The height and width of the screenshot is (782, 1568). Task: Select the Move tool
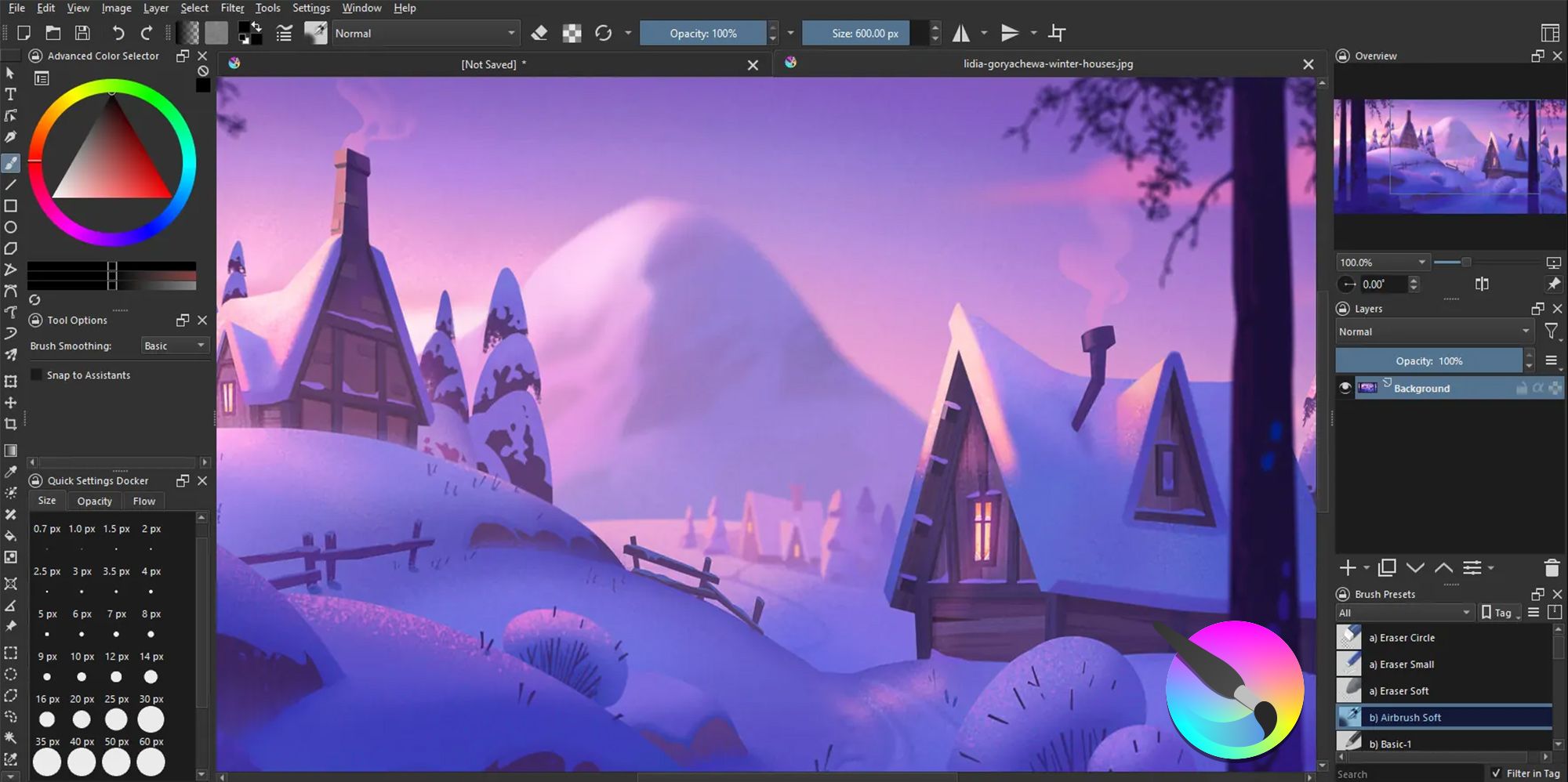11,403
